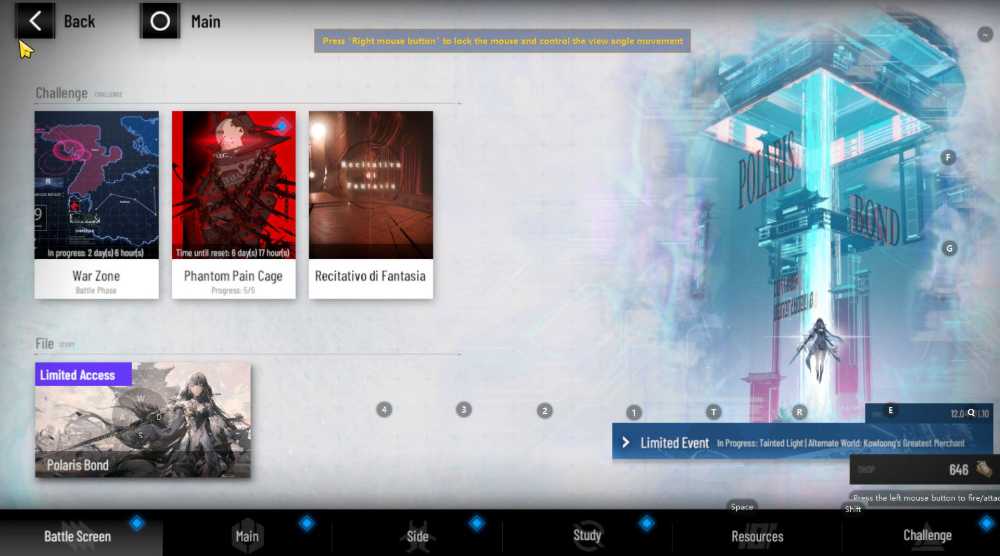Click the shop coin icon
1000x556 pixels.
click(983, 469)
